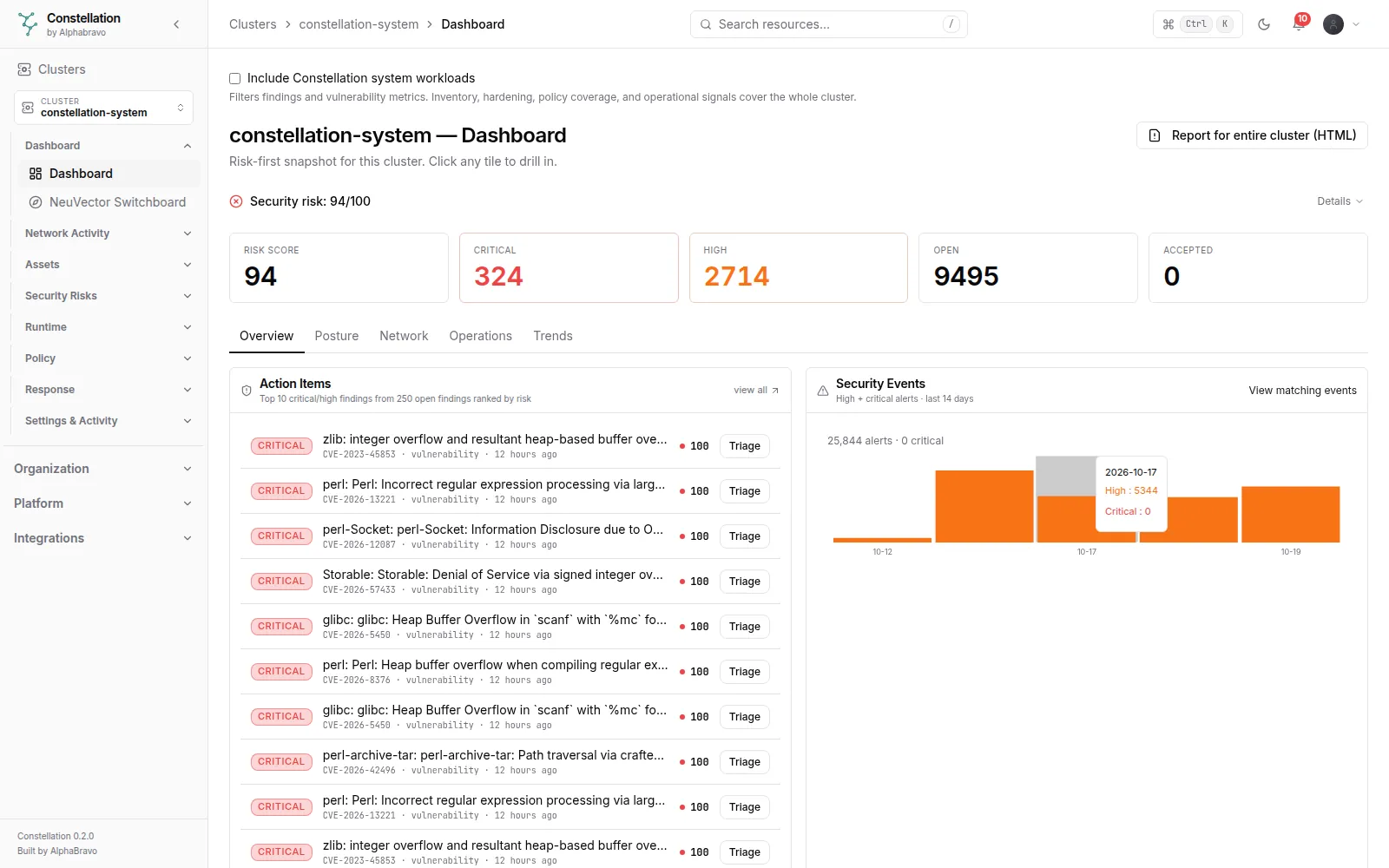Expand the Settings & Activity section
The image size is (1389, 868).
point(109,421)
